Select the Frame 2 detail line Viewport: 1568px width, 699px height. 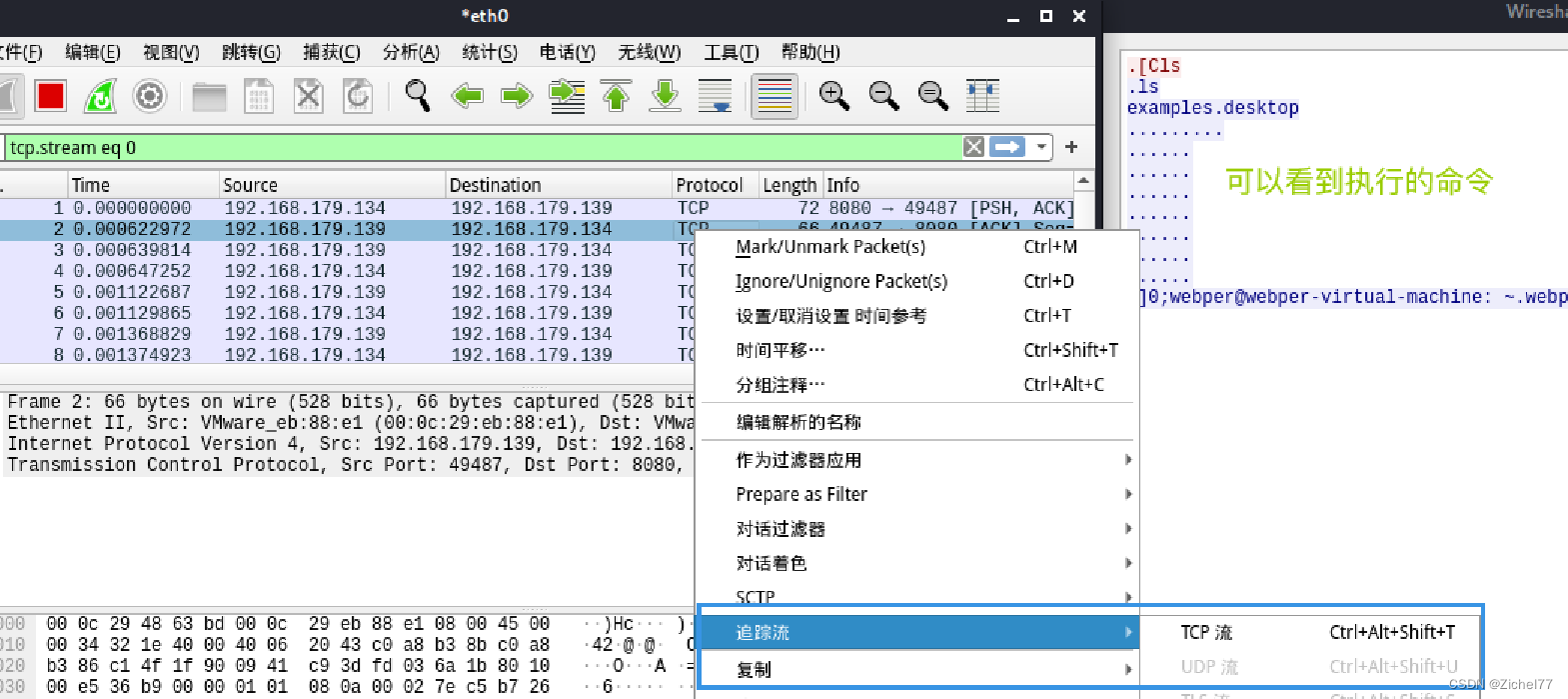click(349, 402)
